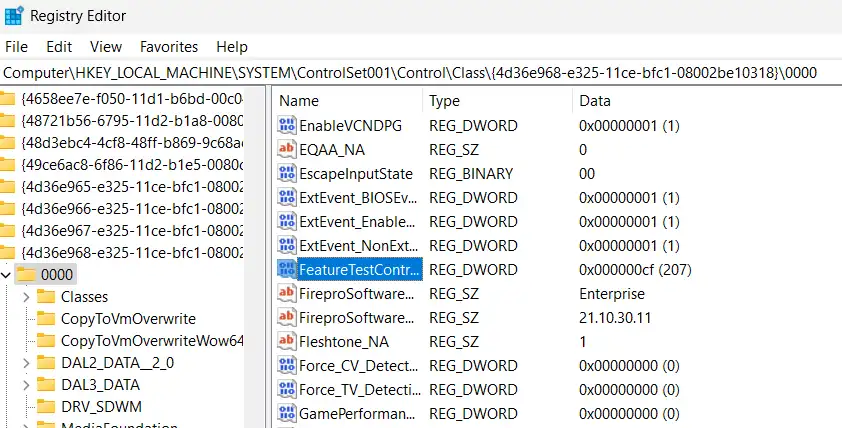Select the {4d36e968-e325-11ce... key
The height and width of the screenshot is (428, 842).
click(132, 253)
